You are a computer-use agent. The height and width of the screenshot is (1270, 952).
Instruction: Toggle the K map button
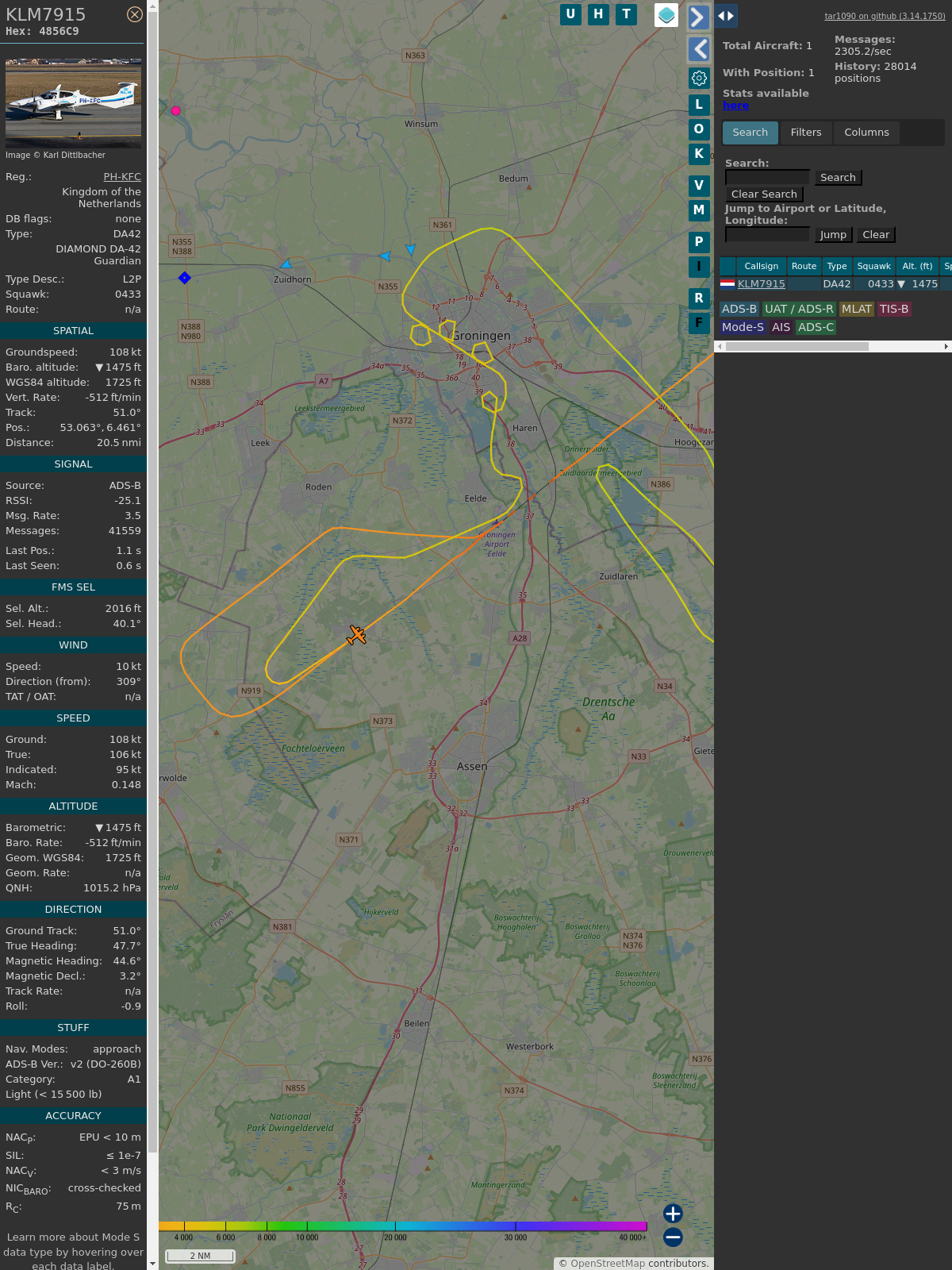[x=699, y=153]
